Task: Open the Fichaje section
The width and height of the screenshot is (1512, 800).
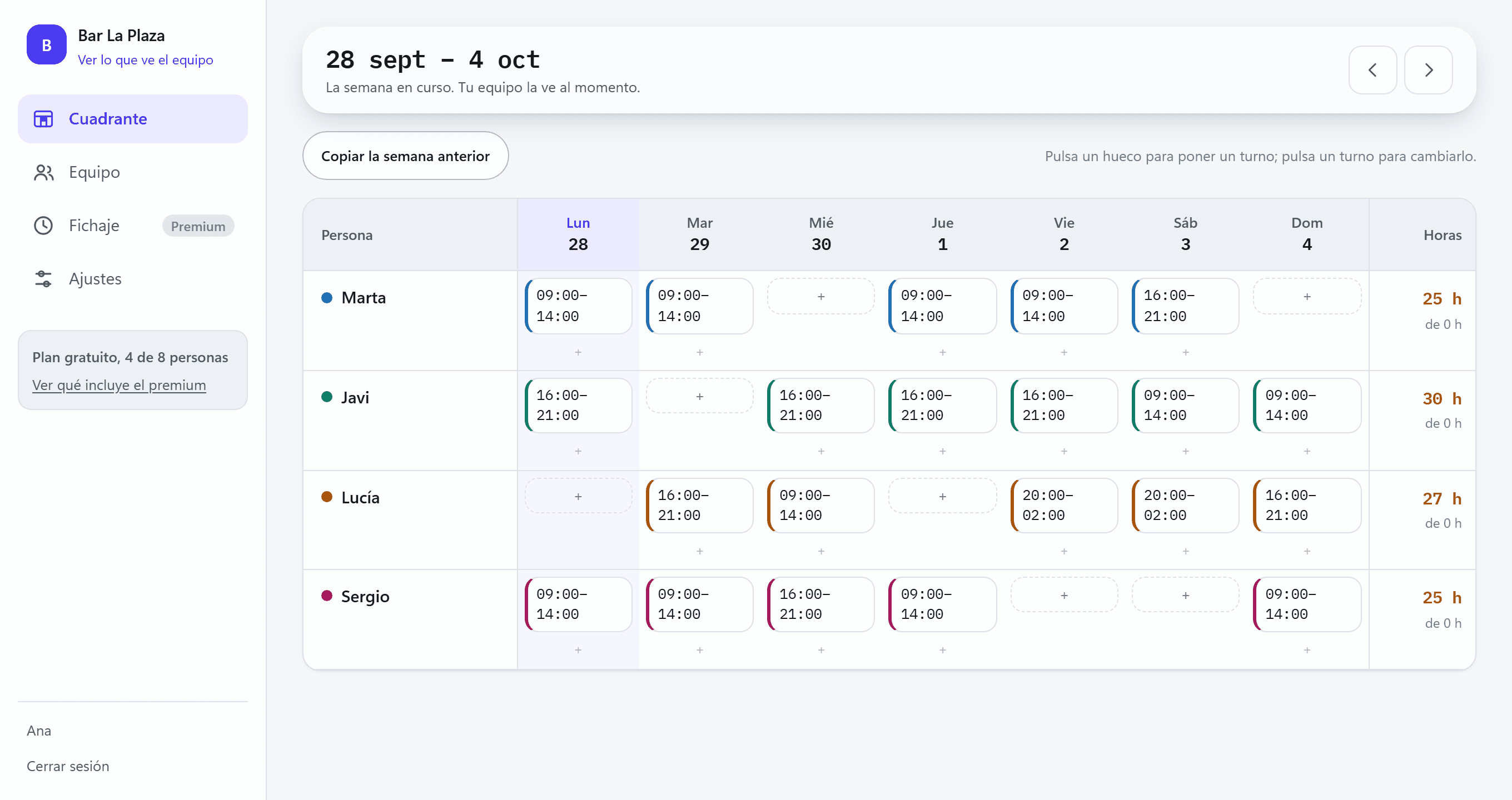Action: pos(133,225)
